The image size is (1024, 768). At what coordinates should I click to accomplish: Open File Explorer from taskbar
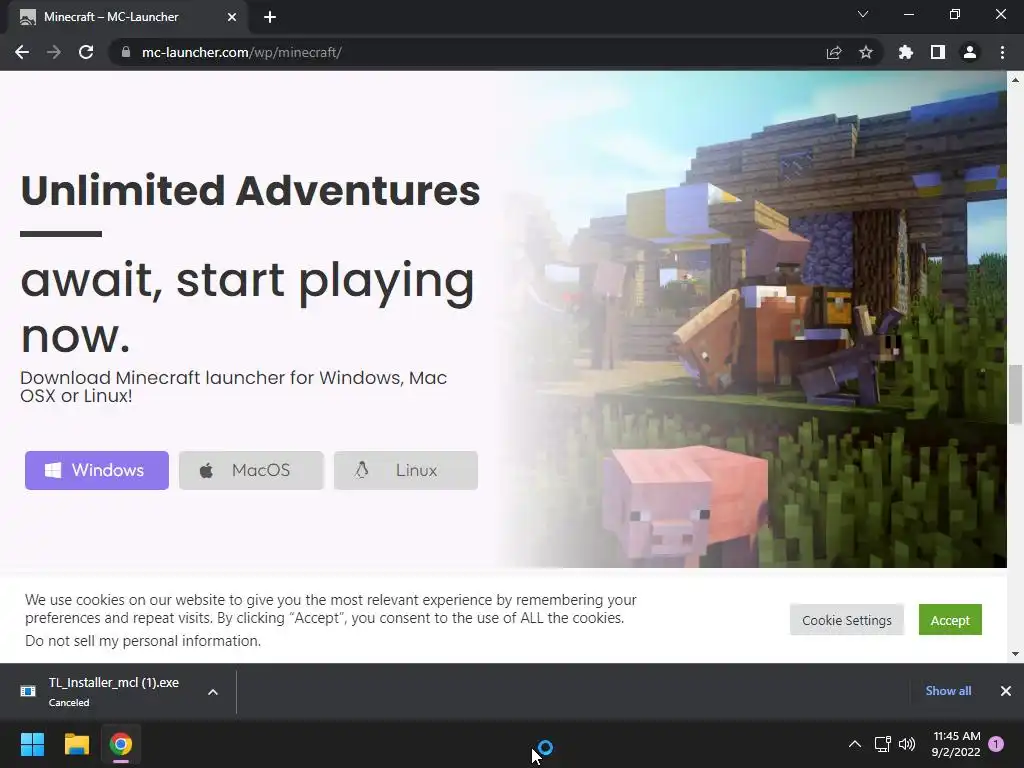(76, 744)
